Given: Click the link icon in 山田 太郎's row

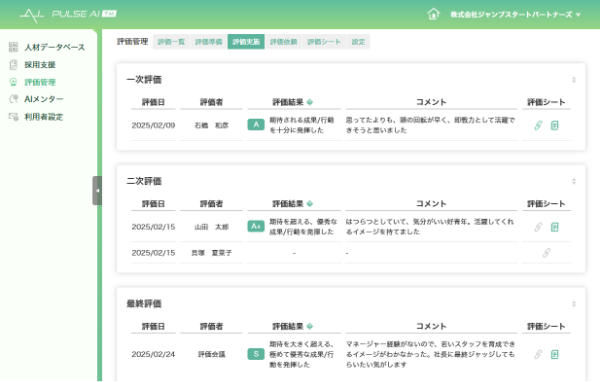Looking at the screenshot, I should coord(538,227).
